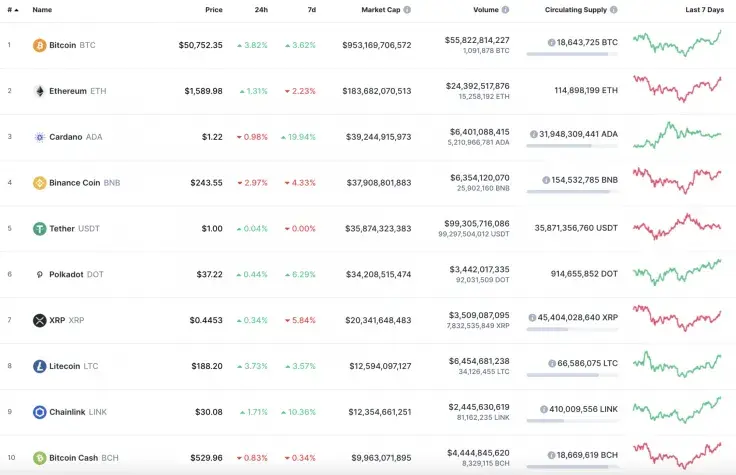Click the Litecoin blue logo icon

pyautogui.click(x=39, y=366)
